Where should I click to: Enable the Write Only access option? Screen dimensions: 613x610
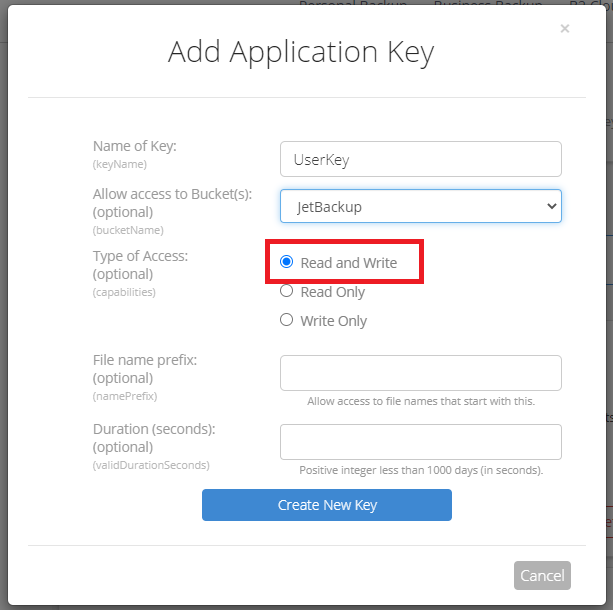click(287, 321)
